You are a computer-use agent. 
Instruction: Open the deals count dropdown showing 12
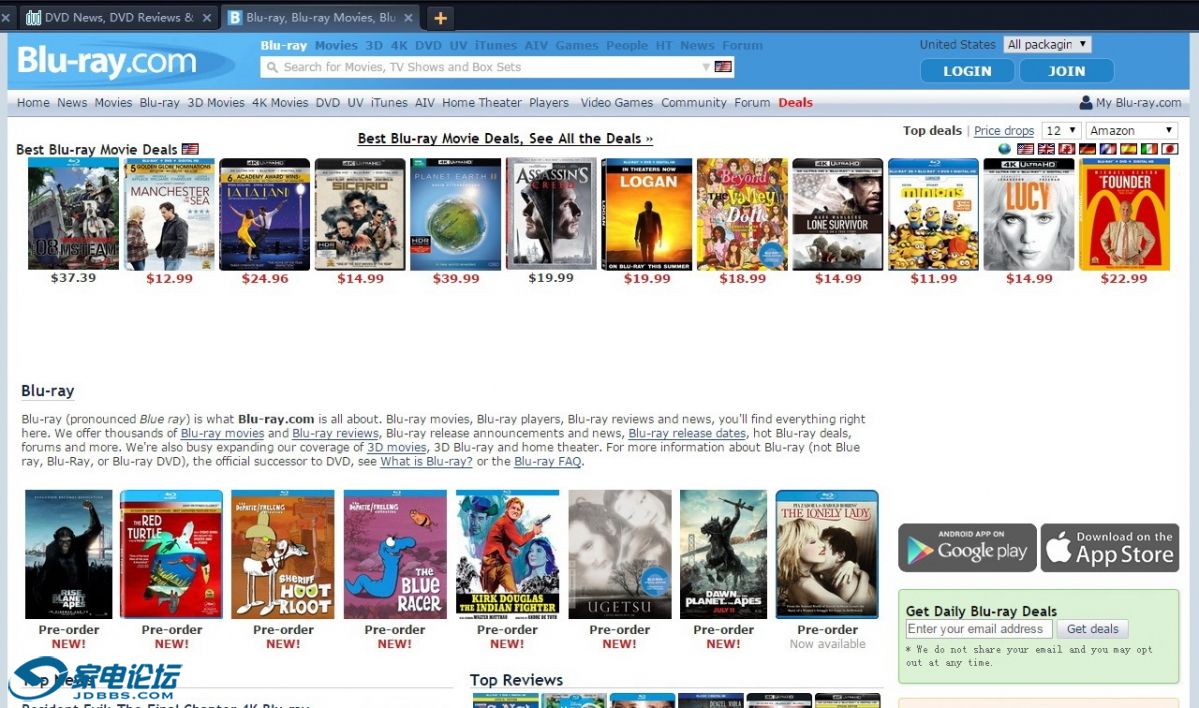(x=1061, y=131)
